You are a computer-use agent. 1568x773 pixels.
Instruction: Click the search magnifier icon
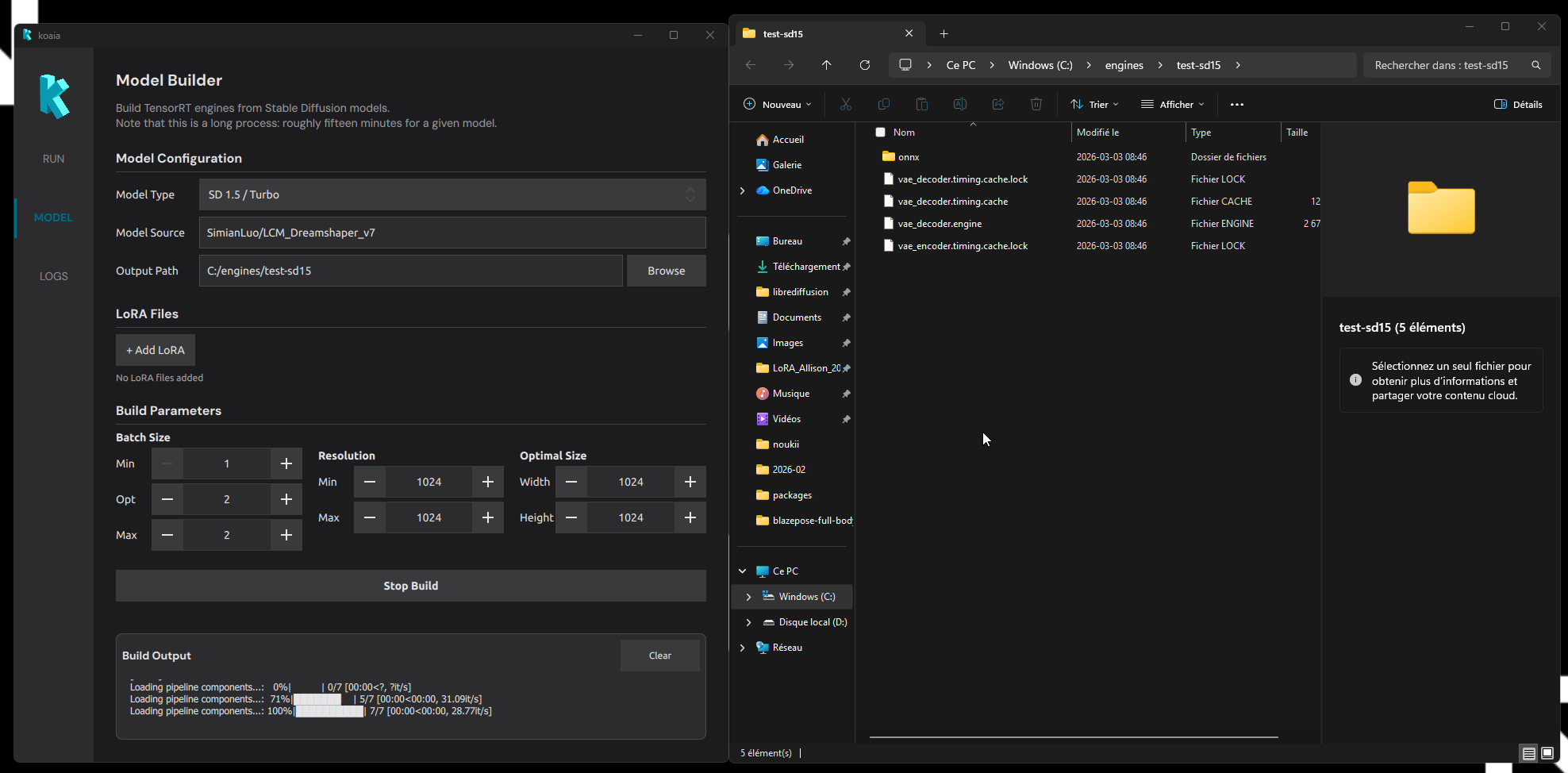pos(1535,65)
